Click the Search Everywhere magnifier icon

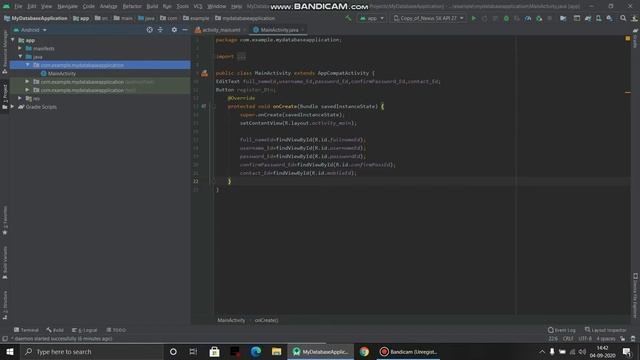tap(623, 18)
